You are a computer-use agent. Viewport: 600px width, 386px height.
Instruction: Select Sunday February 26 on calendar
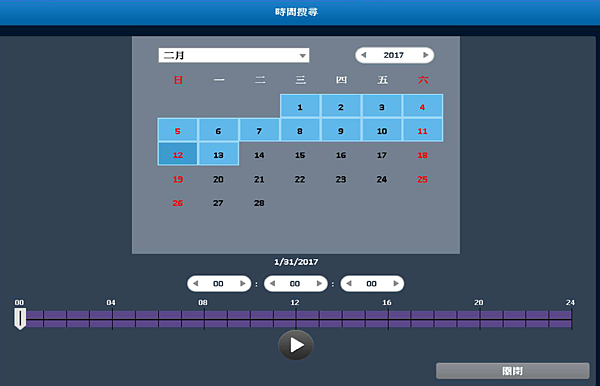coord(178,203)
